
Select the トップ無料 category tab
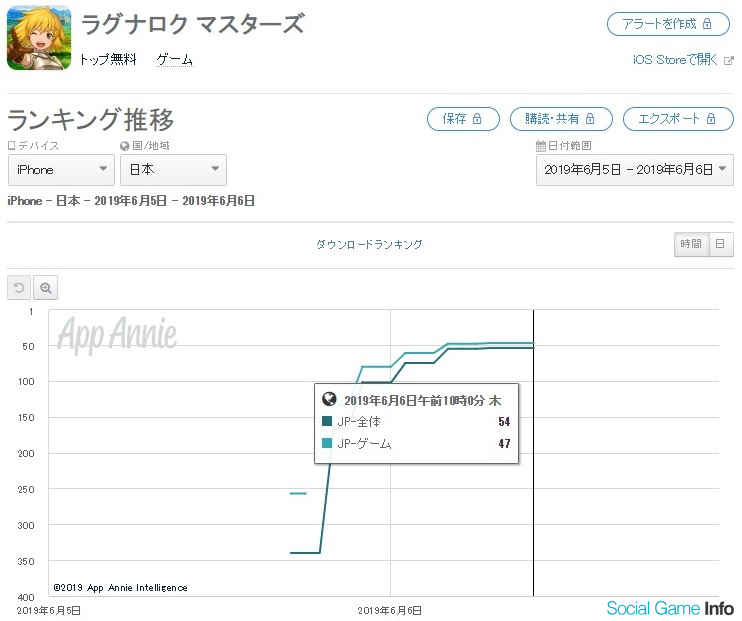pos(108,60)
